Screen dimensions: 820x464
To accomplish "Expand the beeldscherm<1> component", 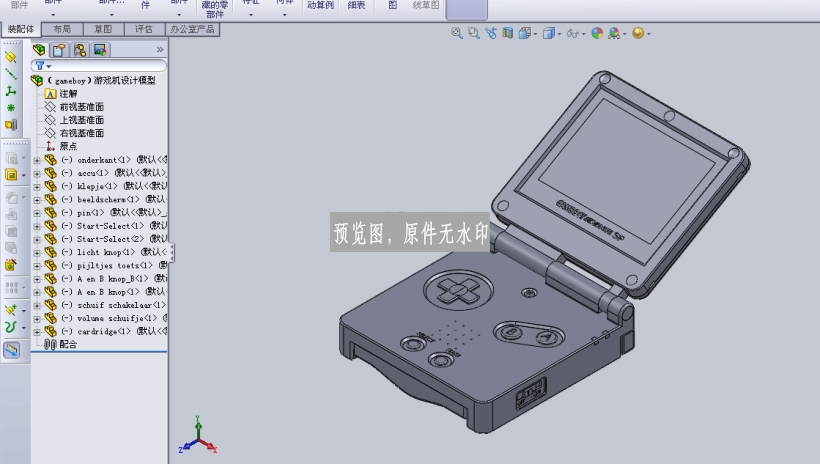I will pyautogui.click(x=37, y=200).
